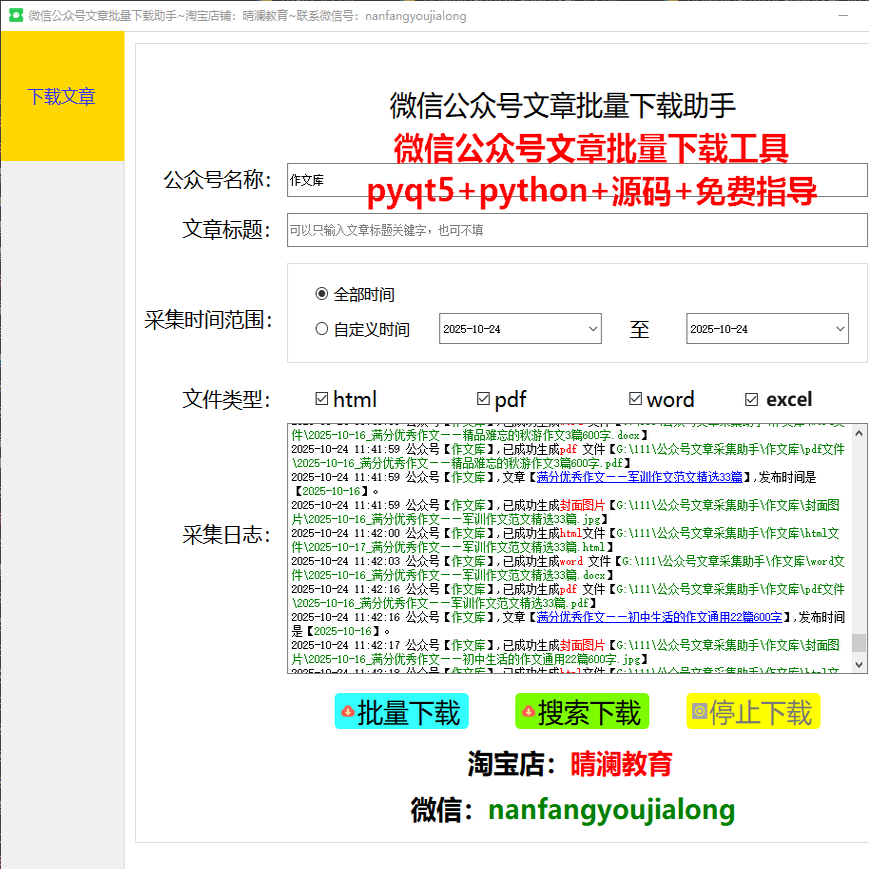The height and width of the screenshot is (869, 869).
Task: Open the end date dropdown after 至
Action: [x=766, y=328]
